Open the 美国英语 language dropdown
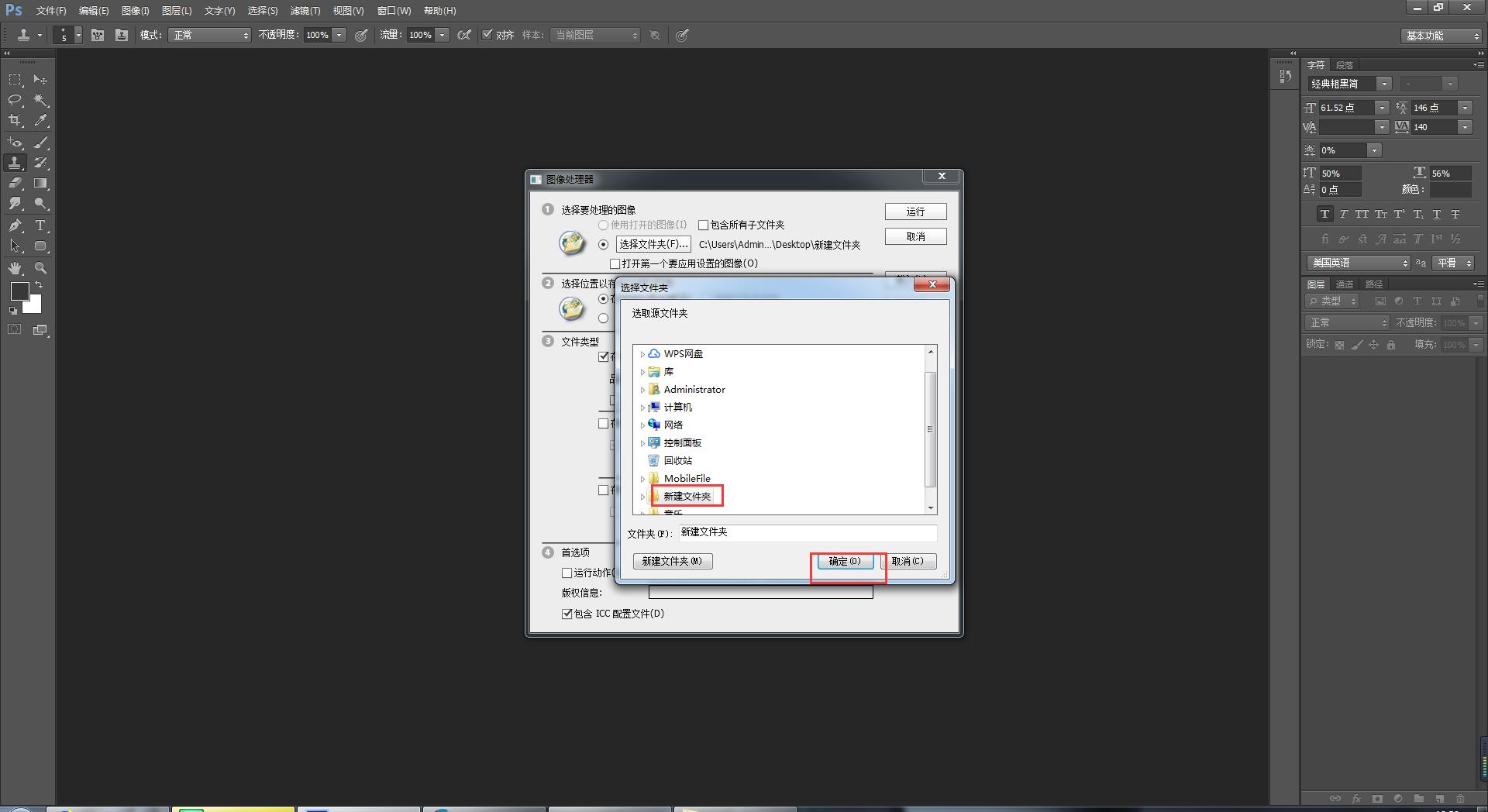The image size is (1488, 812). 1359,263
